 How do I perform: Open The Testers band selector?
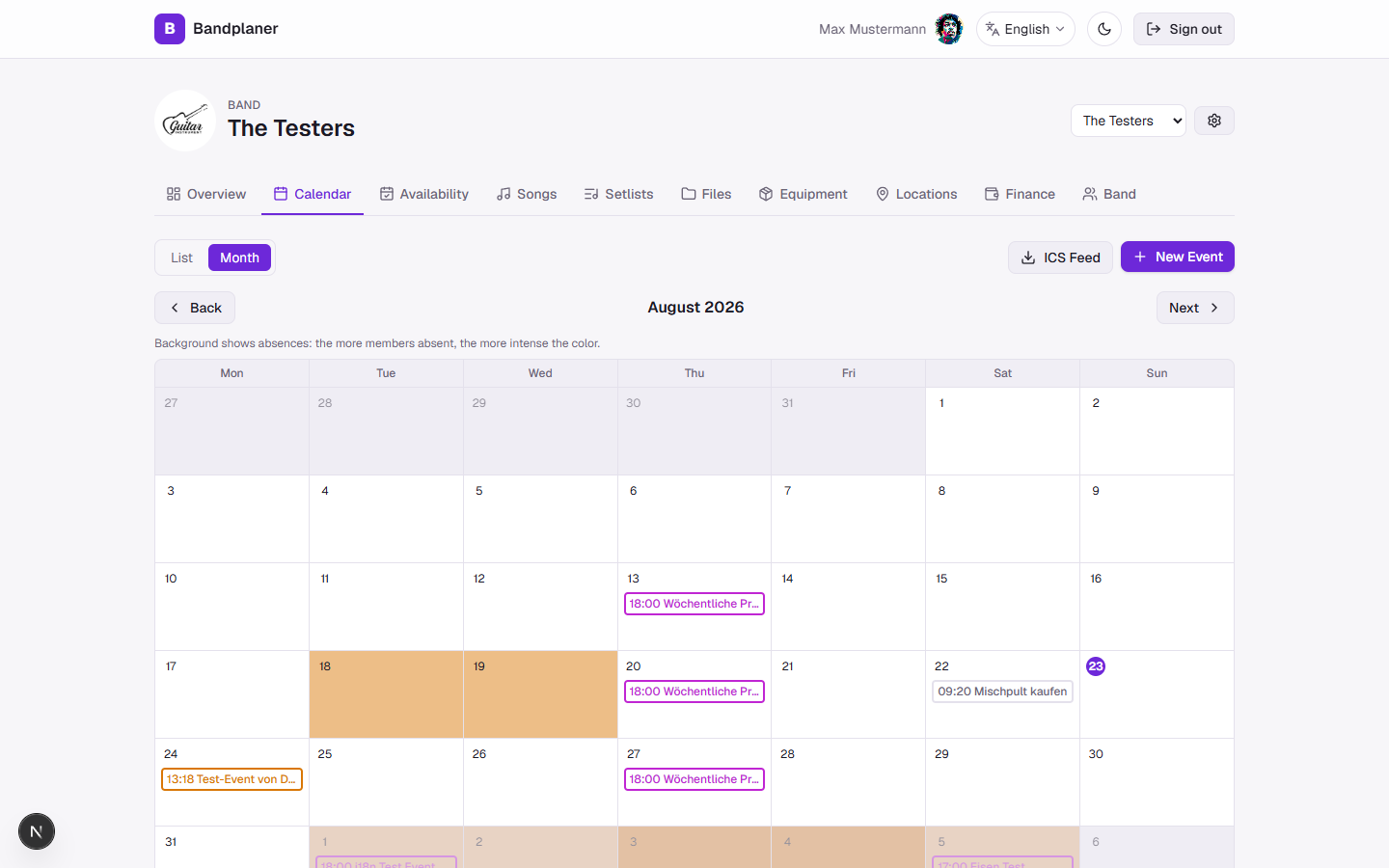coord(1129,121)
